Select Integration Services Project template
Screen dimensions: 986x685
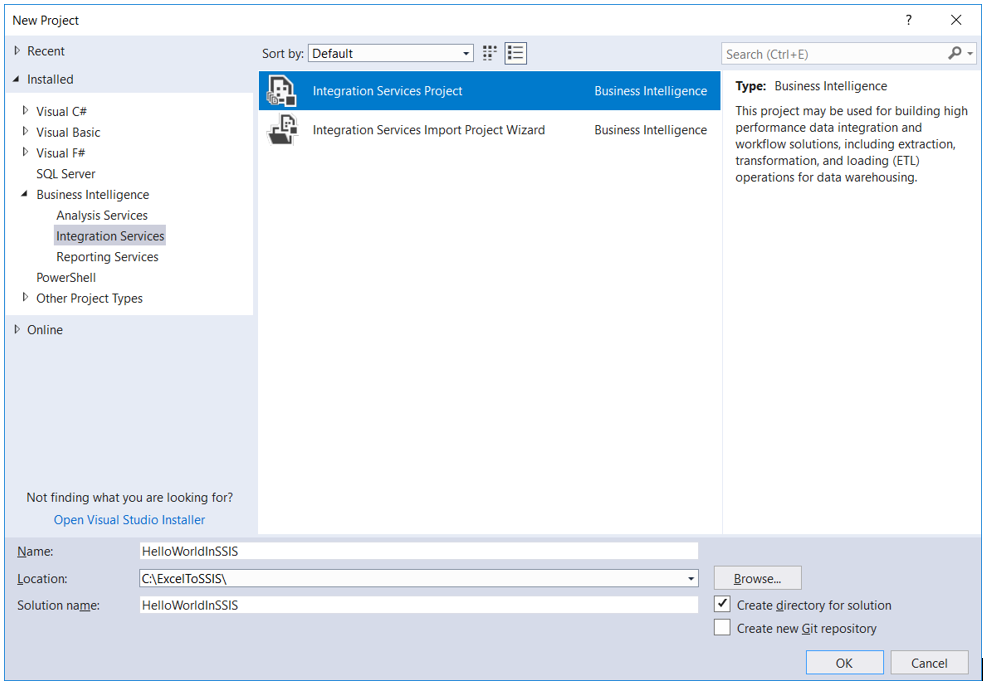pos(489,91)
